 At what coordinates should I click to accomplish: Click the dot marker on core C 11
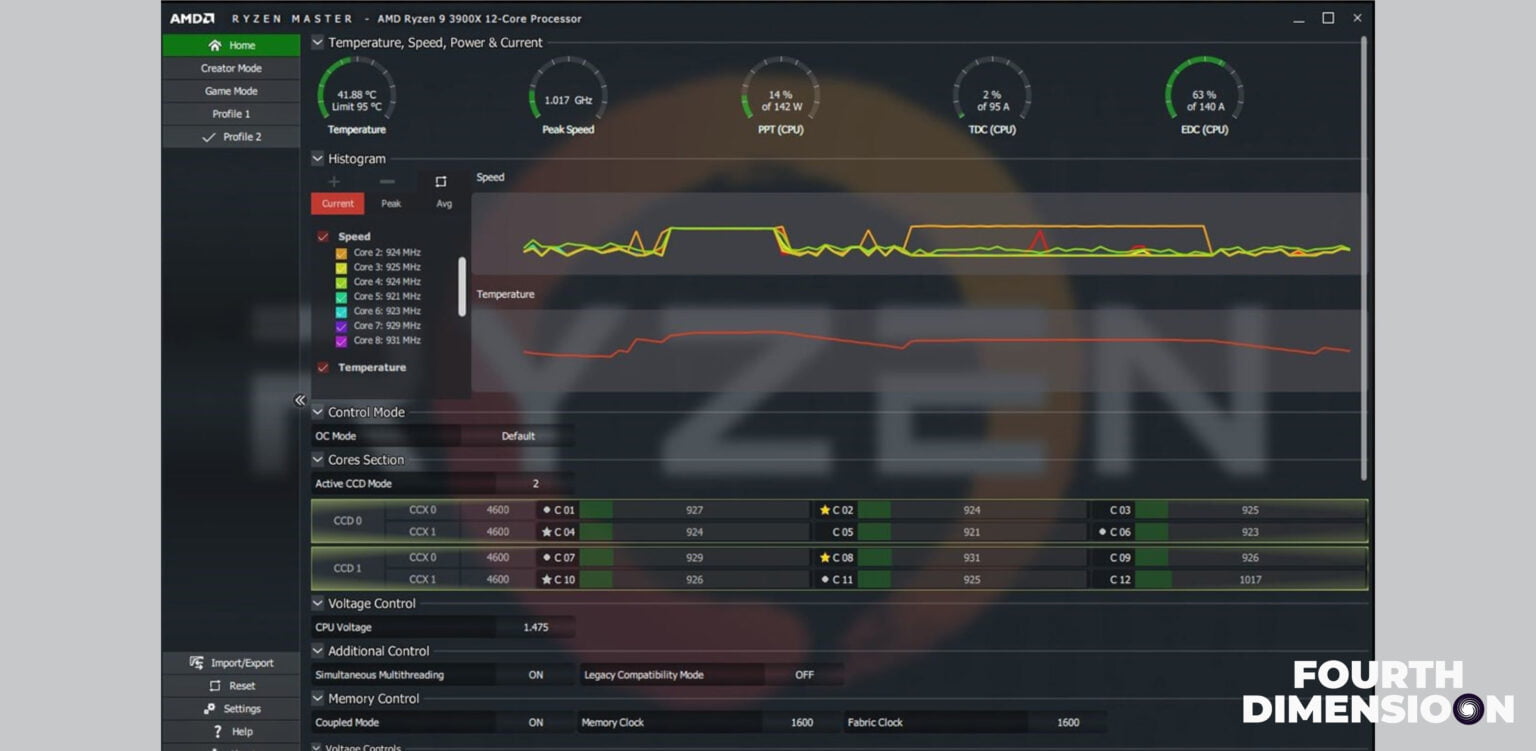[x=825, y=580]
